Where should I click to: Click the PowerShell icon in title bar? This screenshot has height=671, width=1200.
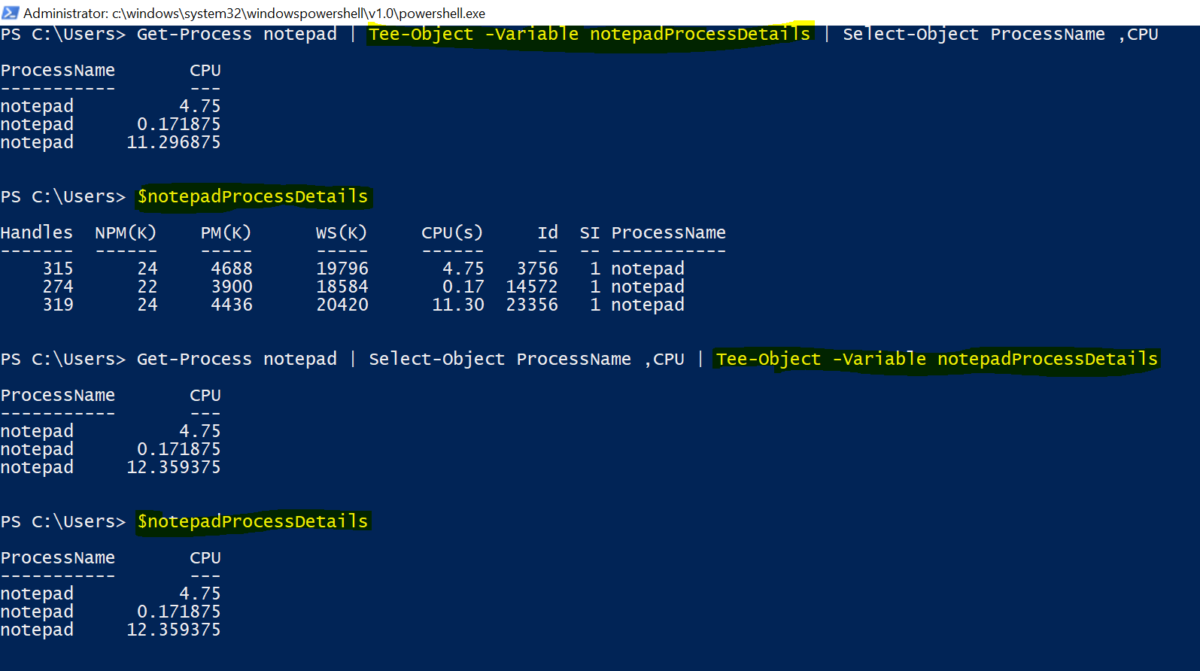click(9, 13)
